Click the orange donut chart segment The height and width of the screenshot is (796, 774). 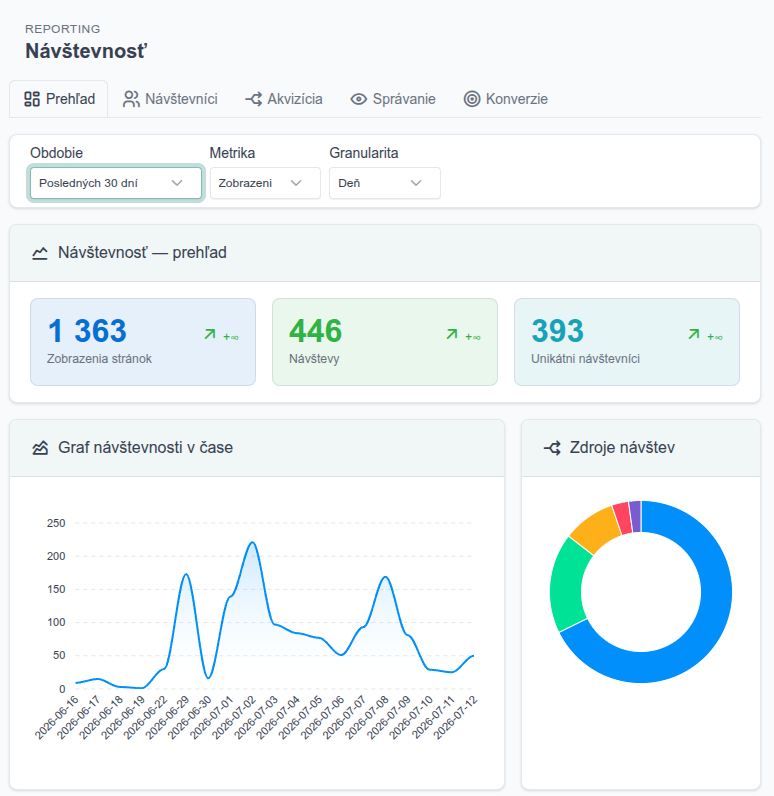(x=597, y=530)
